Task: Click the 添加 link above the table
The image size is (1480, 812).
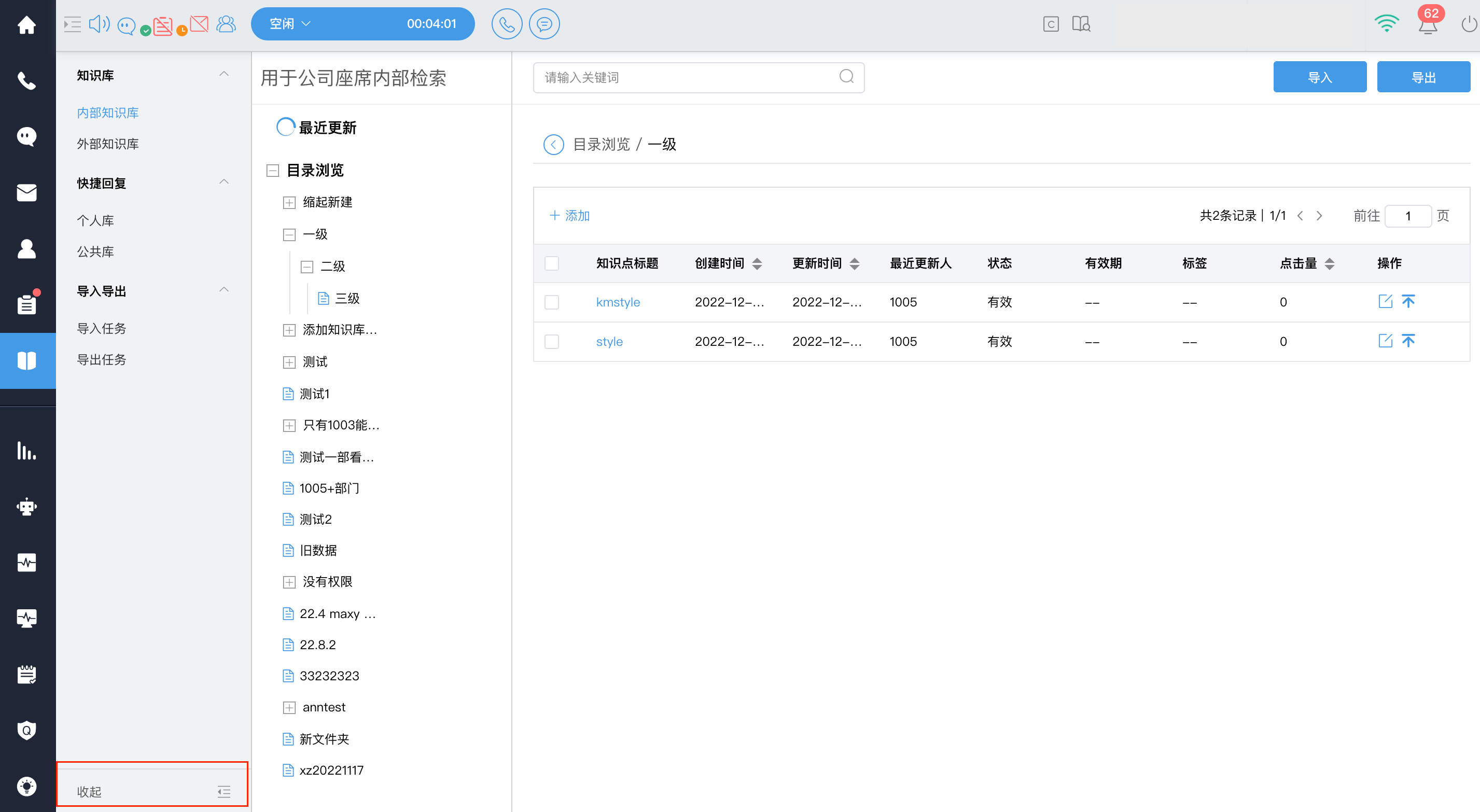Action: pos(569,216)
